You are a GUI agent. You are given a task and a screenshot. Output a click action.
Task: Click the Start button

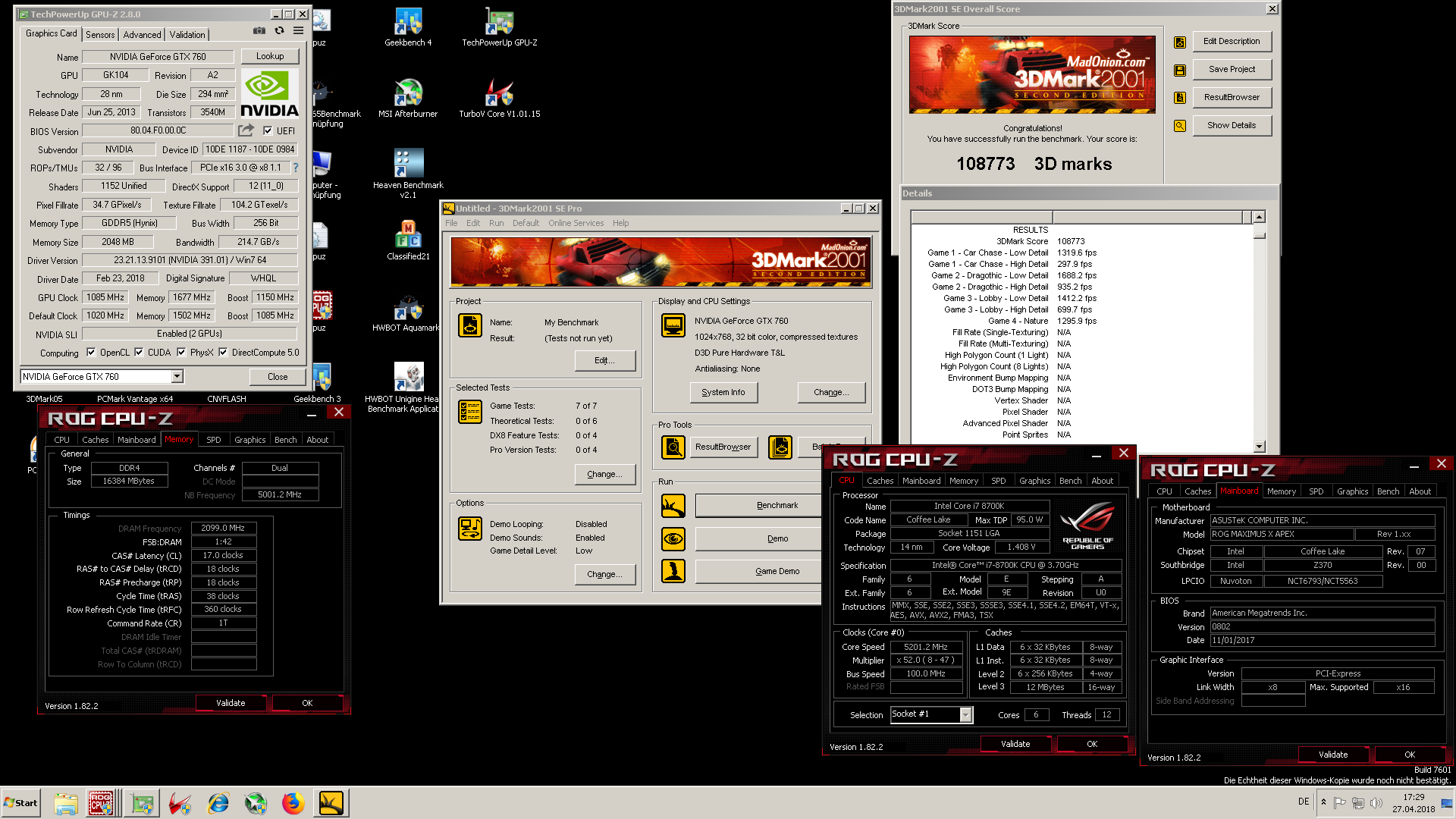[x=20, y=803]
